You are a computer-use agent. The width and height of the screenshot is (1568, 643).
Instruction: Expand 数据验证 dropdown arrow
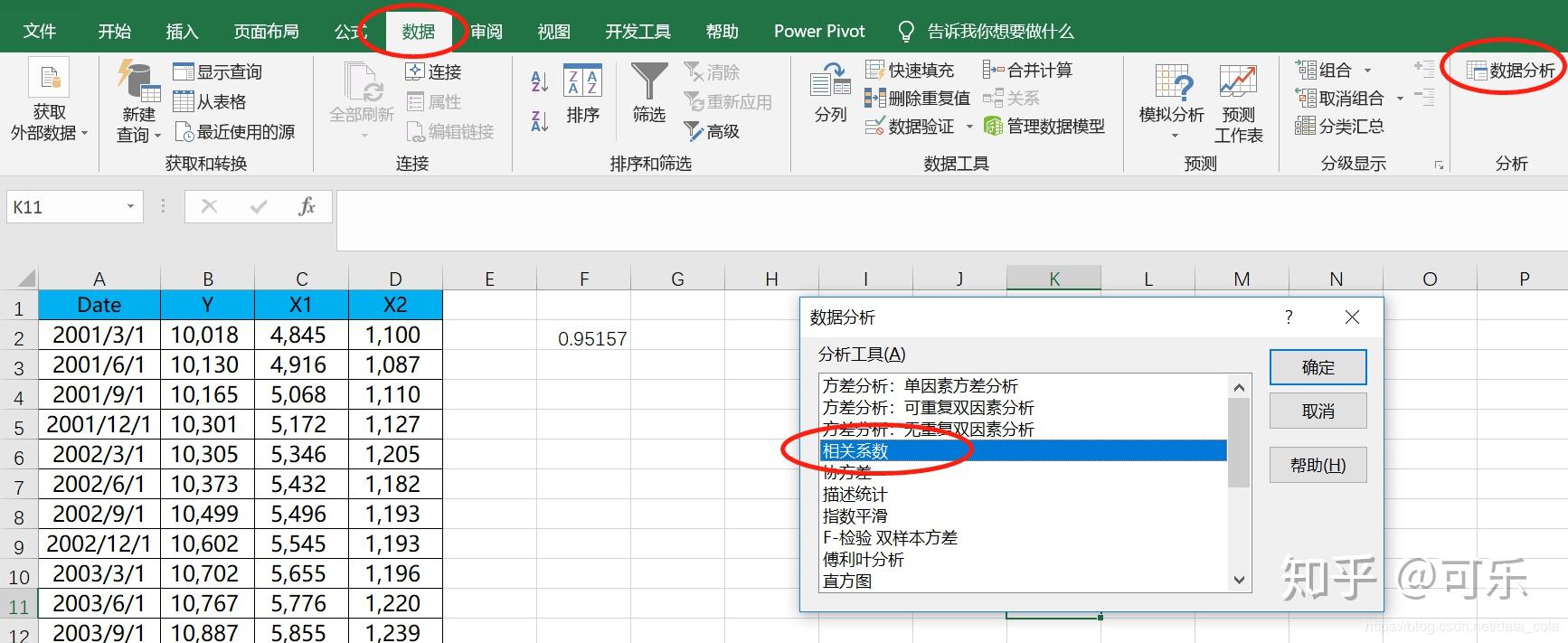pos(969,127)
